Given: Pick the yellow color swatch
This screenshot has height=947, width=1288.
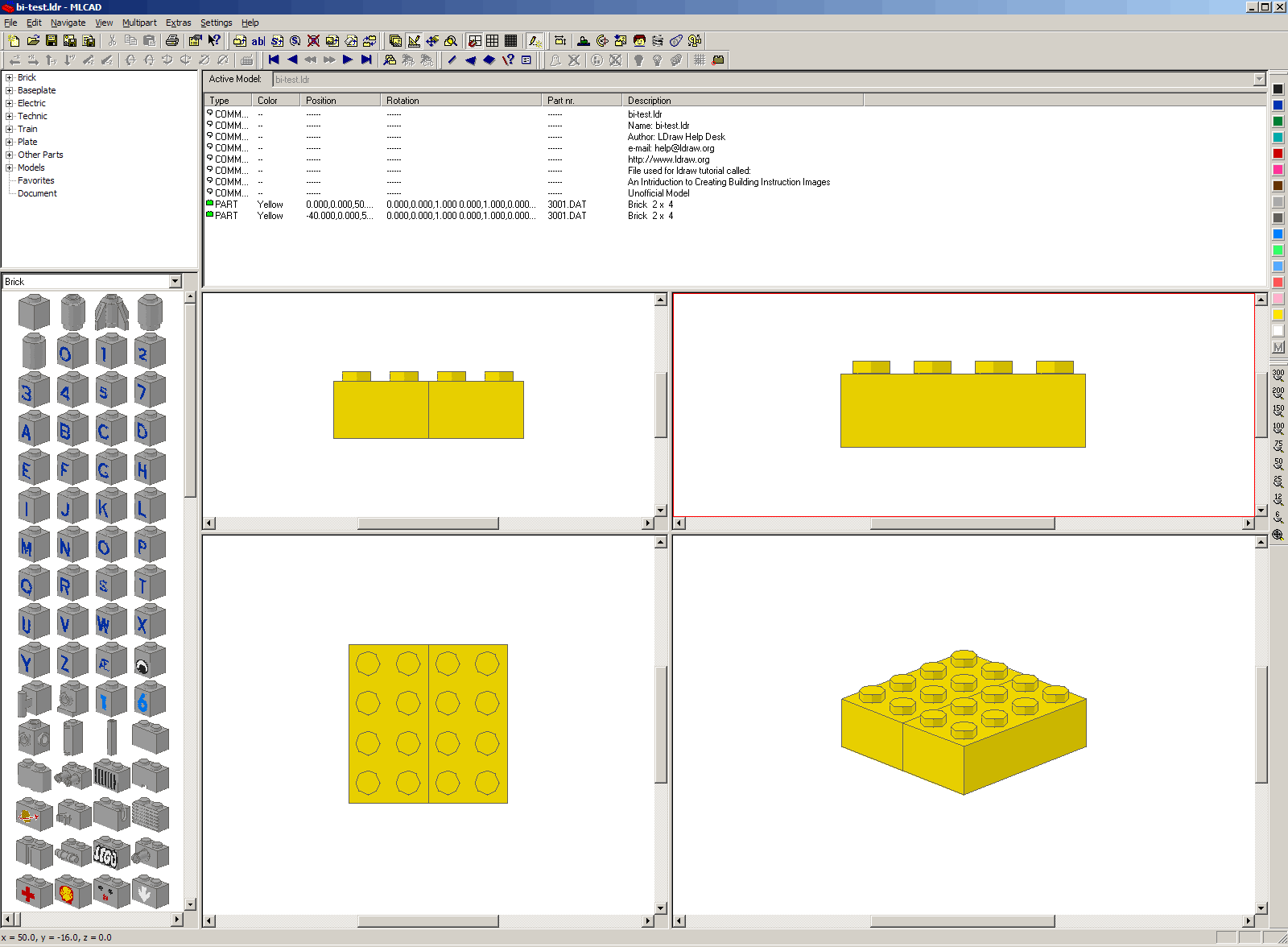Looking at the screenshot, I should point(1278,315).
